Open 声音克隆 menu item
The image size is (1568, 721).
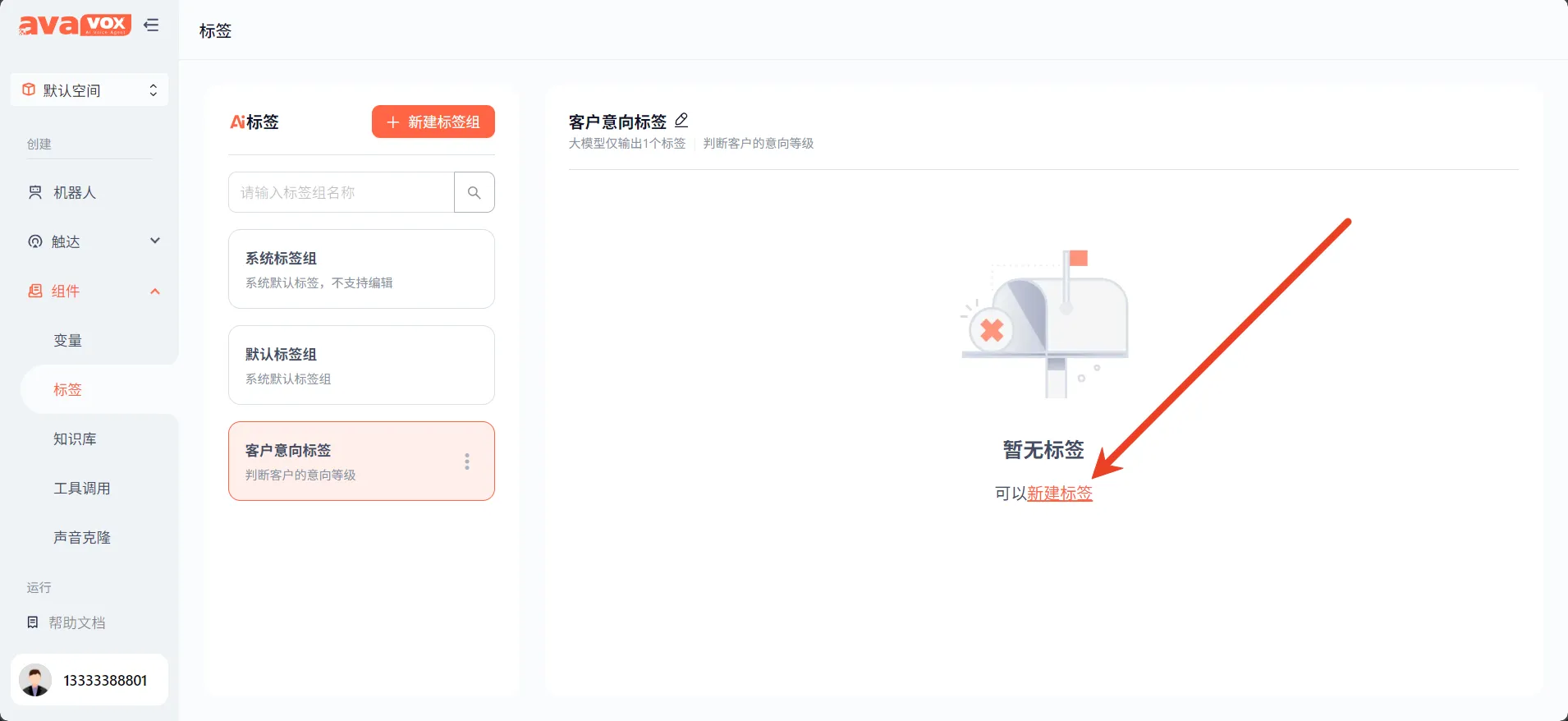pyautogui.click(x=81, y=537)
